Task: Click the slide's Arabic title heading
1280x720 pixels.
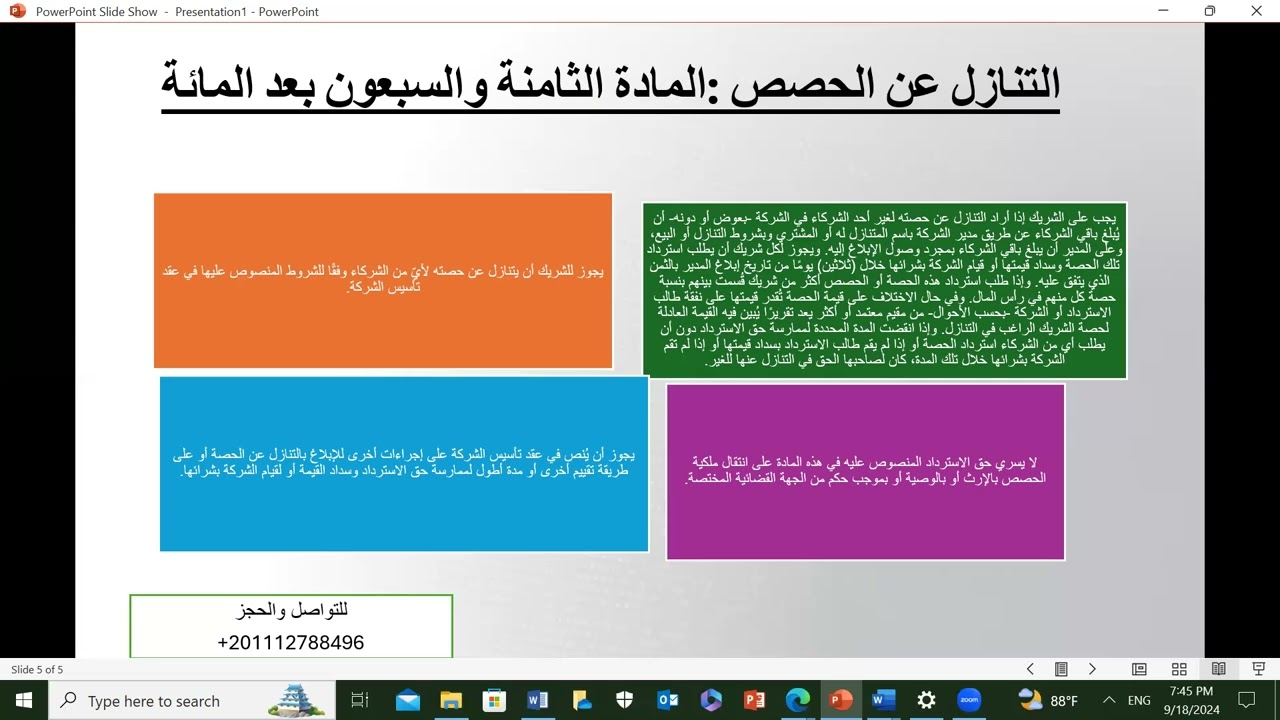Action: pos(610,84)
